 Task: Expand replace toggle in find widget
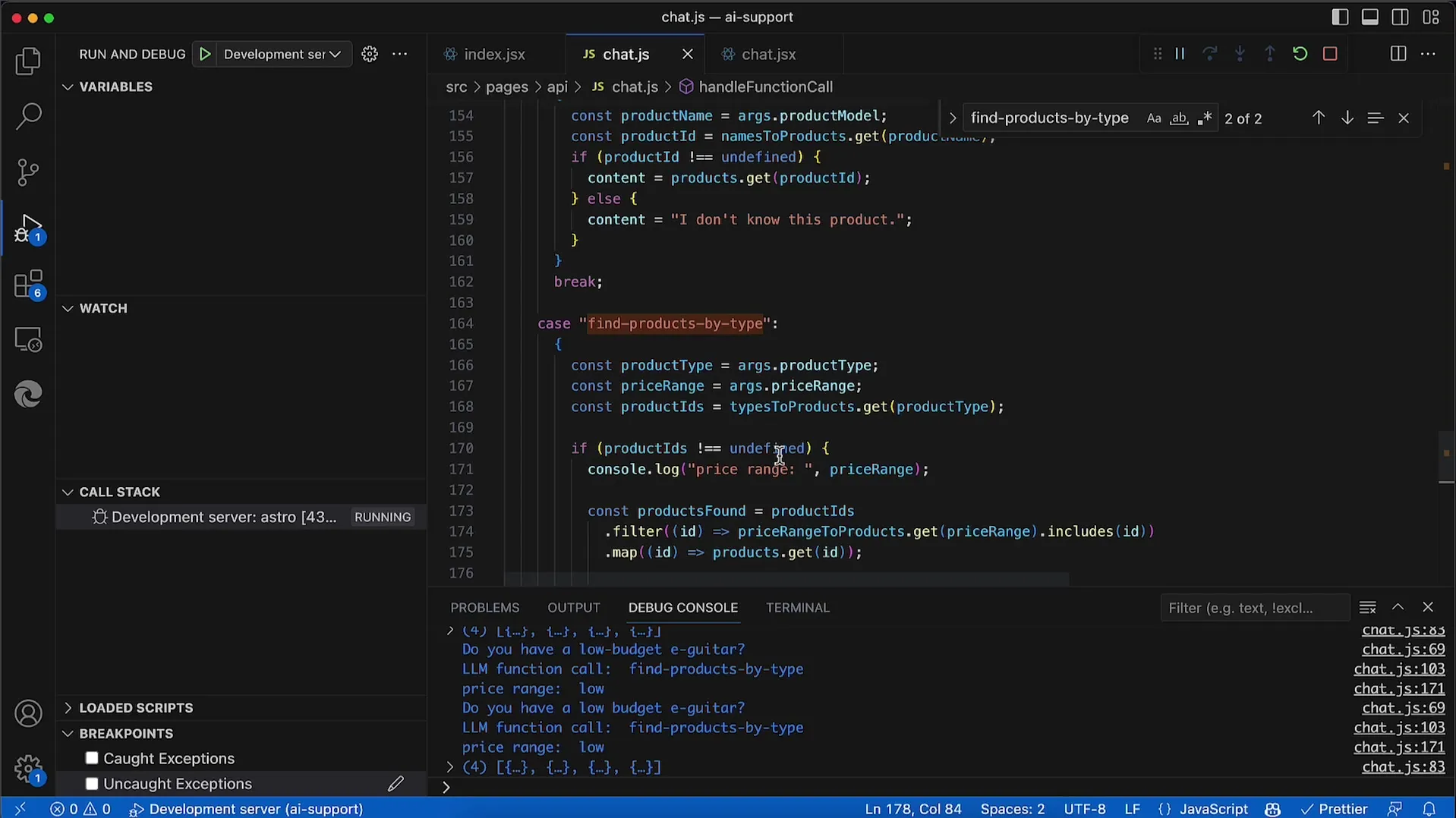click(952, 118)
